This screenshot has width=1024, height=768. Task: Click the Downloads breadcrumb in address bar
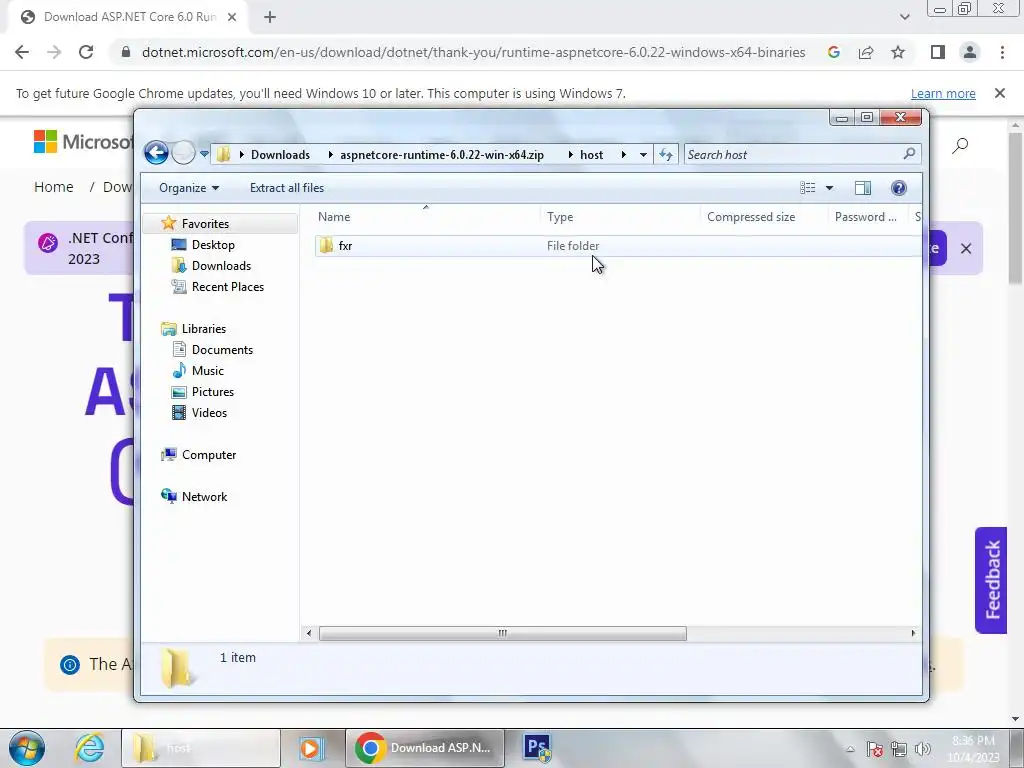280,155
